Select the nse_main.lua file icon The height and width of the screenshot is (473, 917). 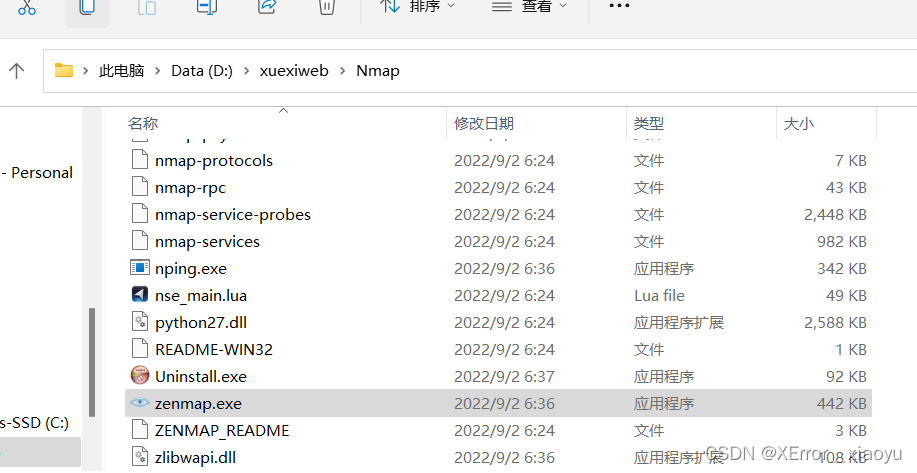(140, 295)
